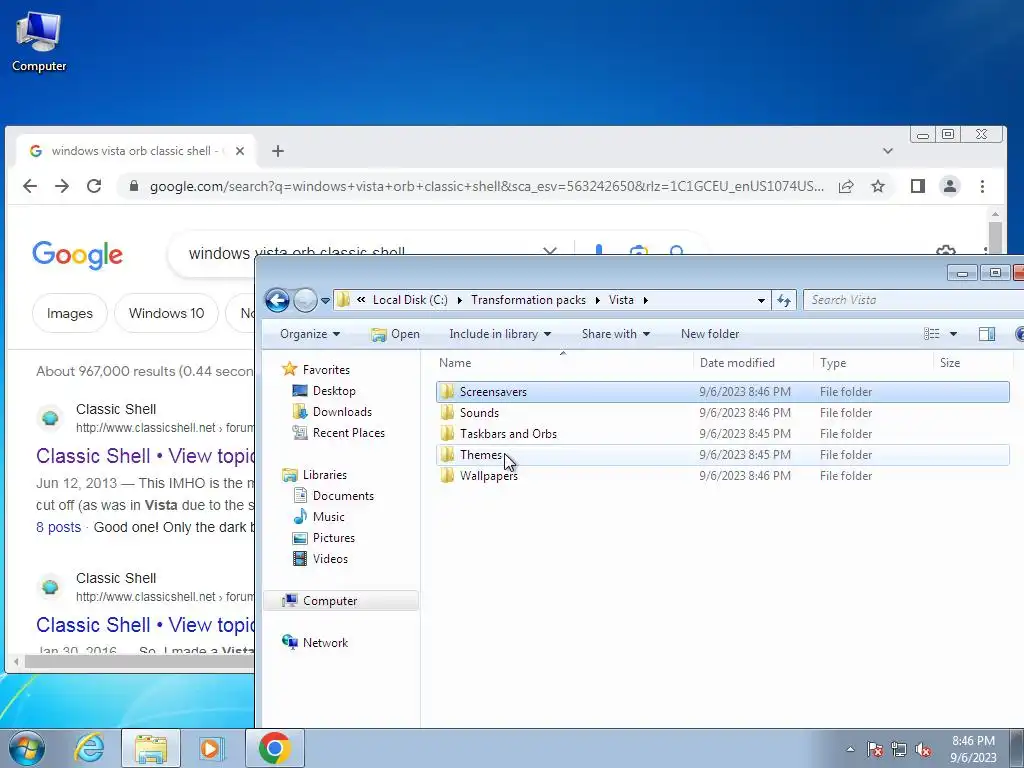Click the Search Vista field
The height and width of the screenshot is (768, 1024).
913,300
